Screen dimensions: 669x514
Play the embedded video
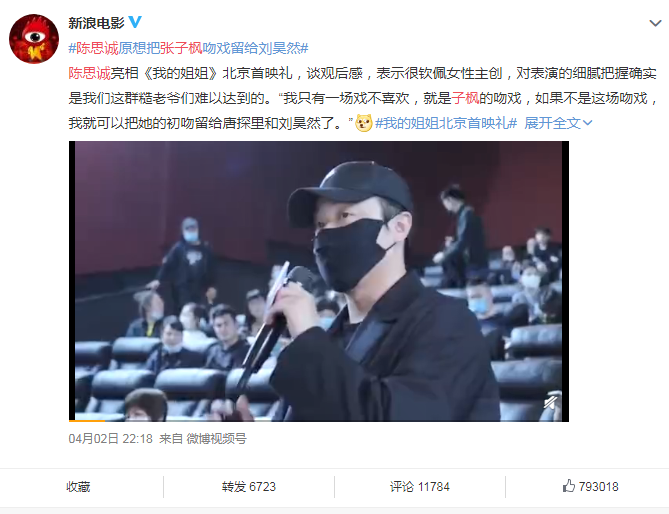pyautogui.click(x=319, y=281)
